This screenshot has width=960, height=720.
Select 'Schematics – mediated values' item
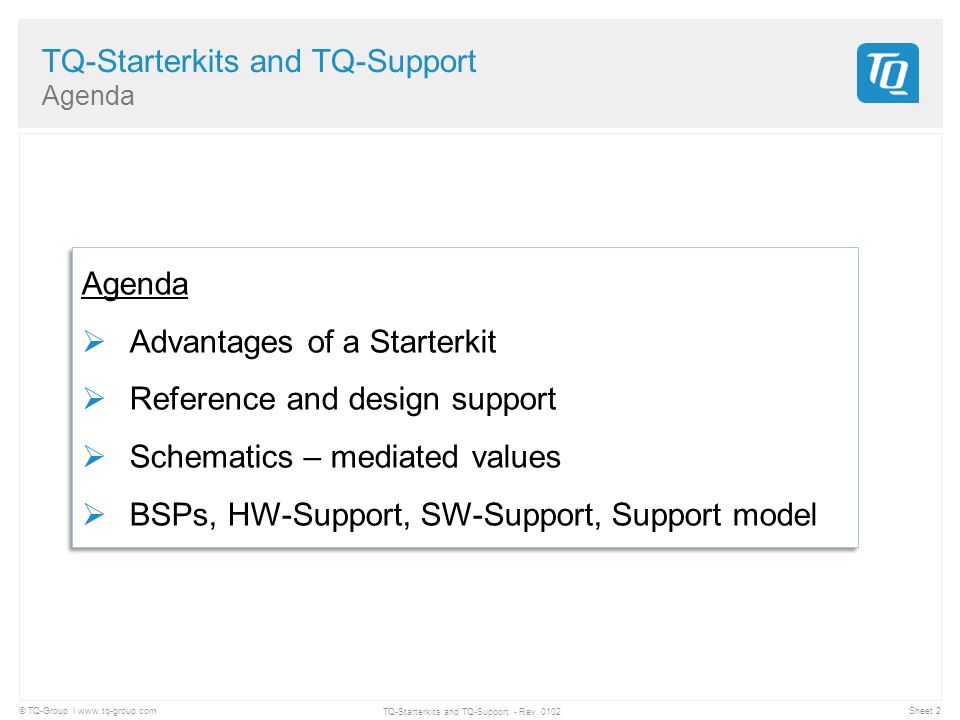[345, 457]
